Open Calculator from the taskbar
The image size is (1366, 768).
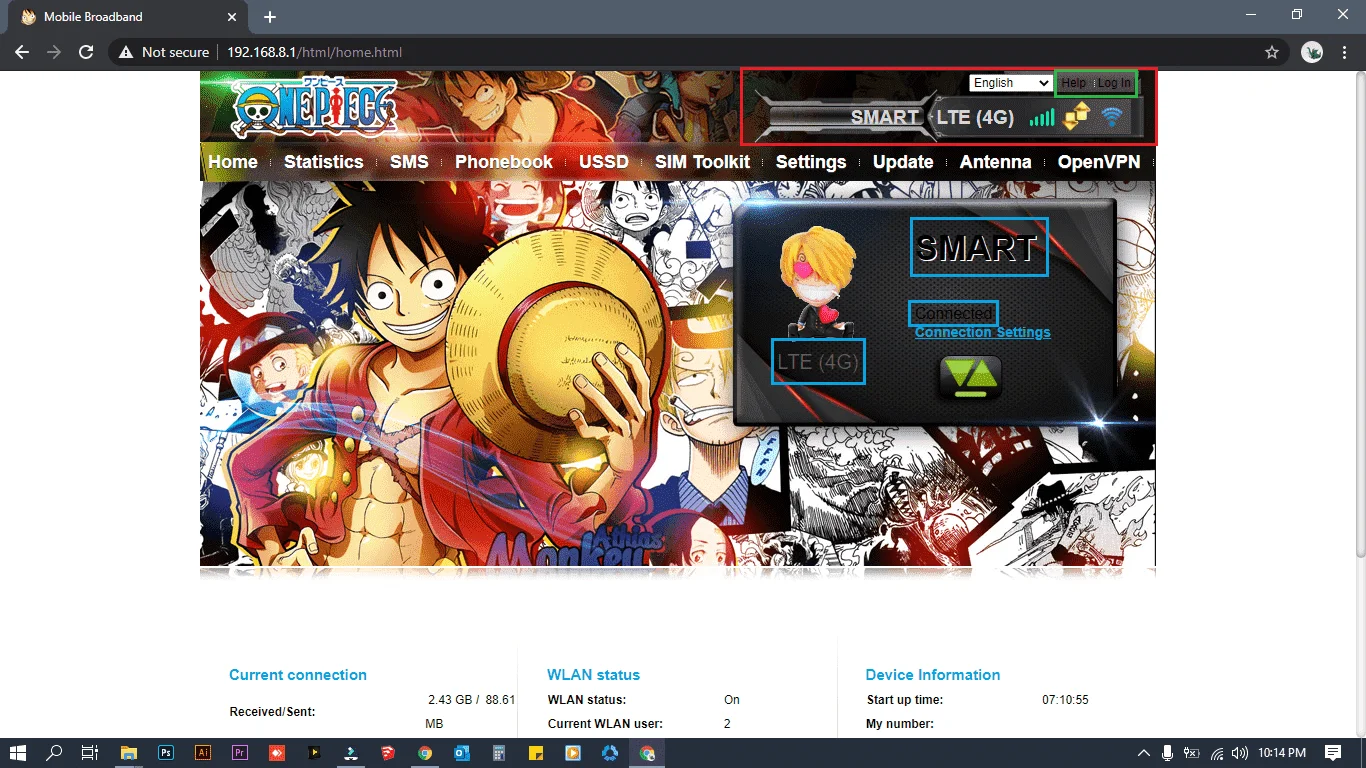[x=499, y=753]
